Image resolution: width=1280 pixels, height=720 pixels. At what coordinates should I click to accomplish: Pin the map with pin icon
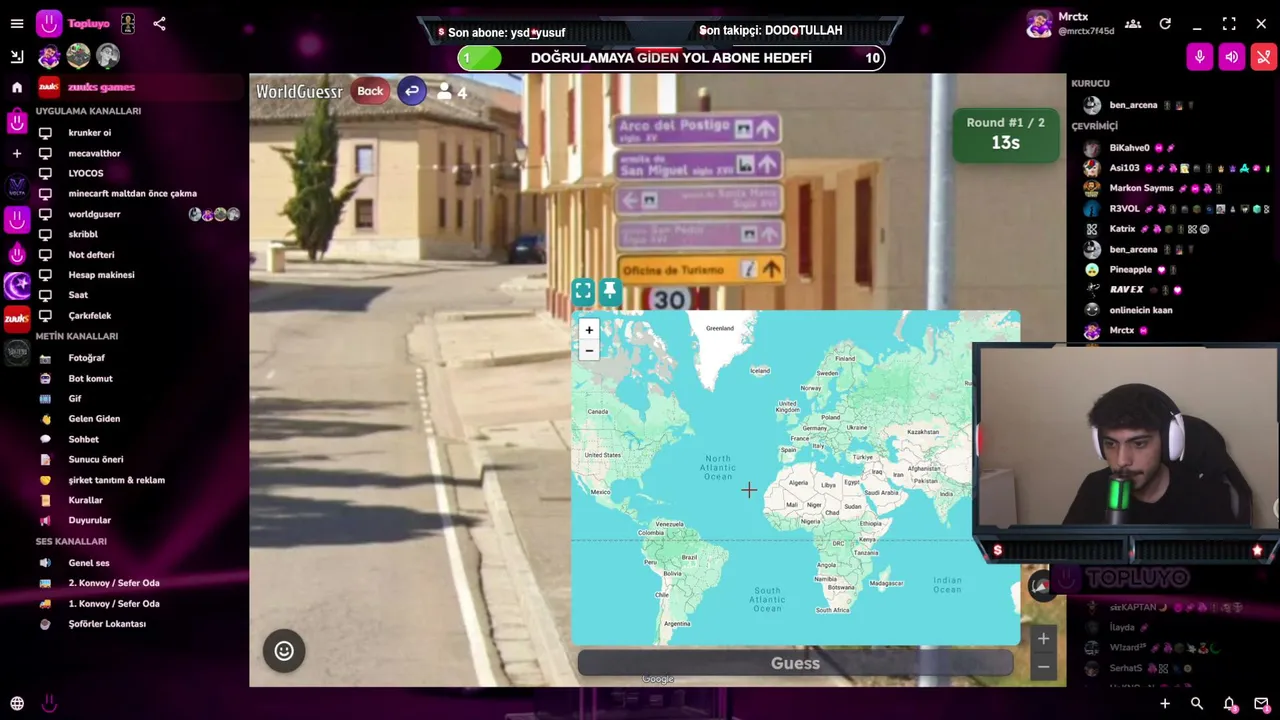pyautogui.click(x=609, y=291)
